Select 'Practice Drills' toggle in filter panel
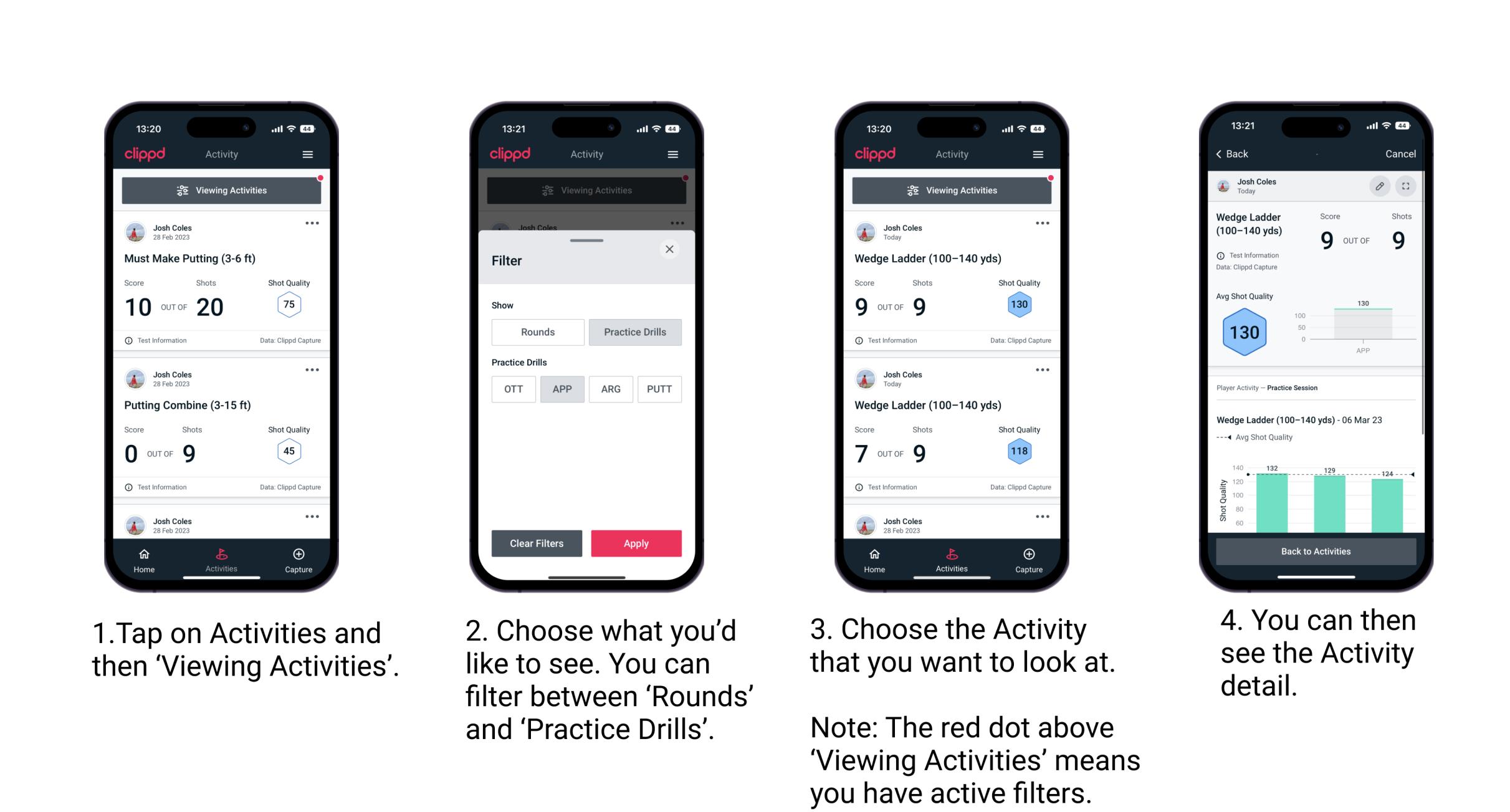This screenshot has height=812, width=1510. click(x=634, y=332)
